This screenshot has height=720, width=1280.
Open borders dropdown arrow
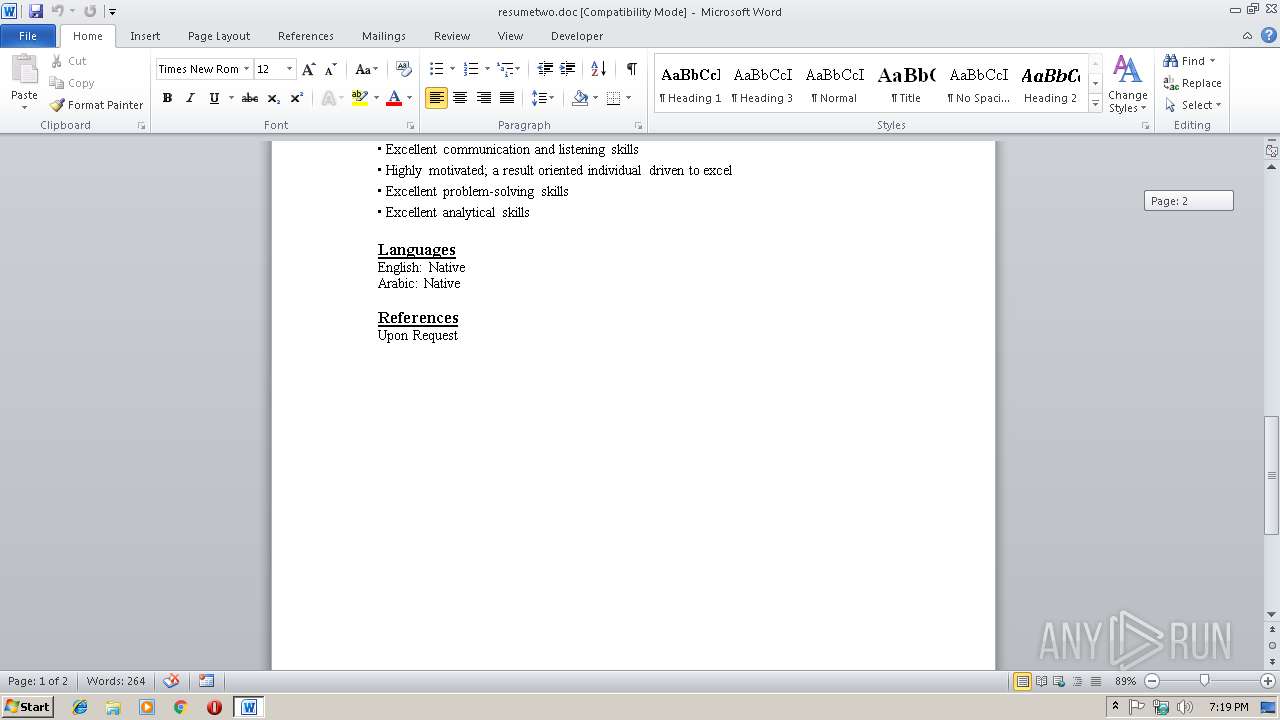coord(628,98)
